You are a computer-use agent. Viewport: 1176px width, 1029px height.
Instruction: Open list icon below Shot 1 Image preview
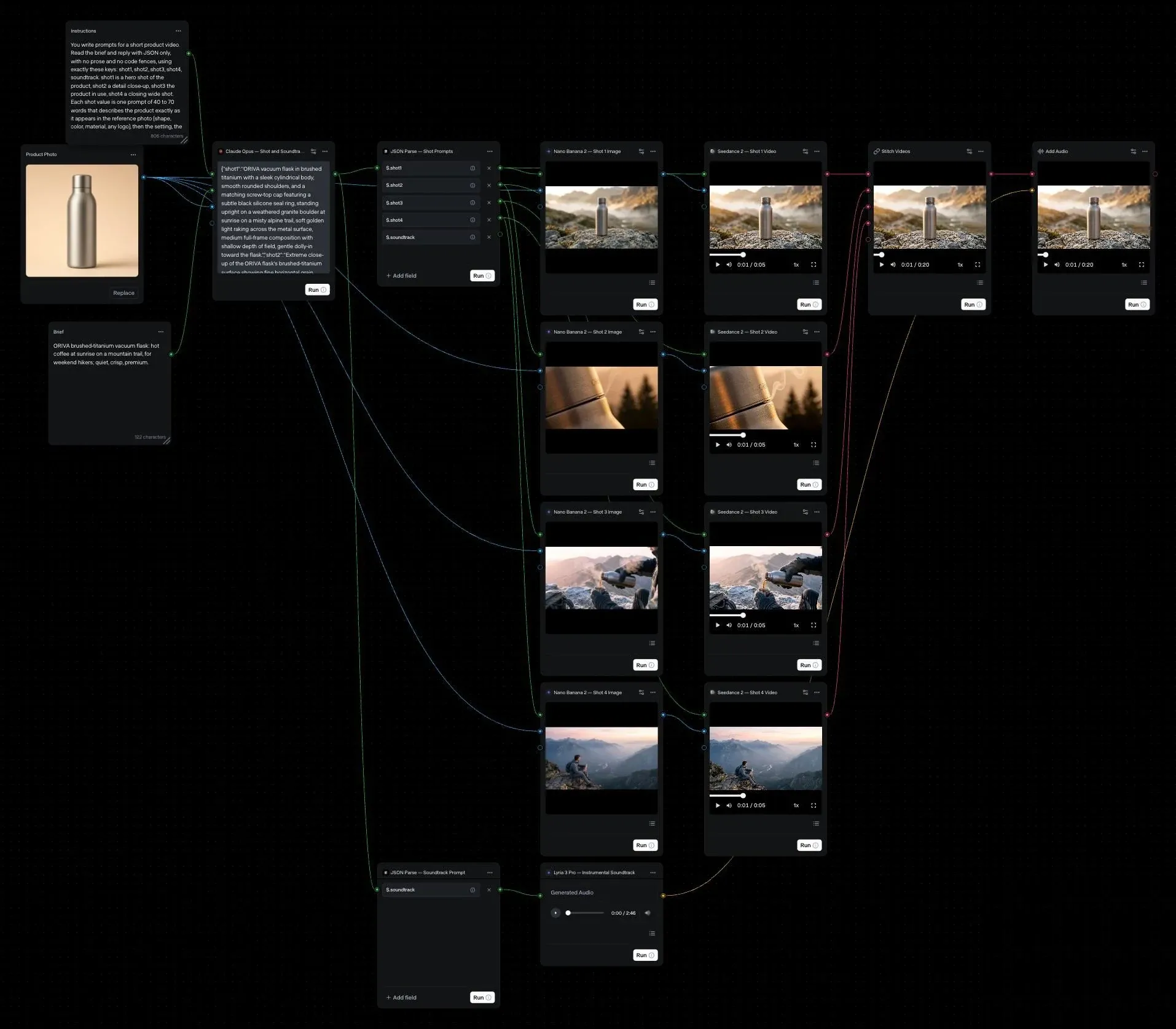tap(652, 283)
